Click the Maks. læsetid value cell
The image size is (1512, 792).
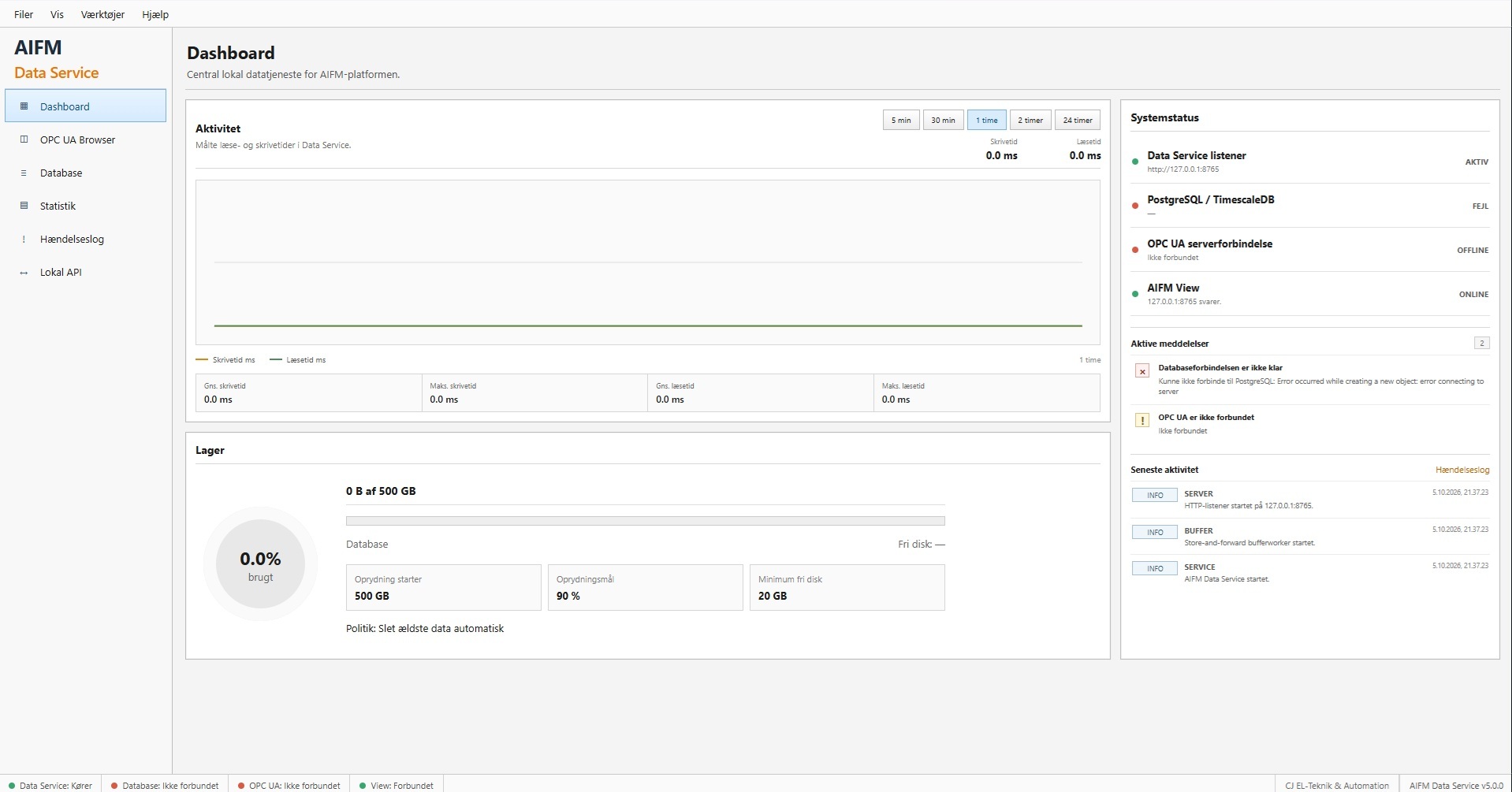(x=987, y=392)
